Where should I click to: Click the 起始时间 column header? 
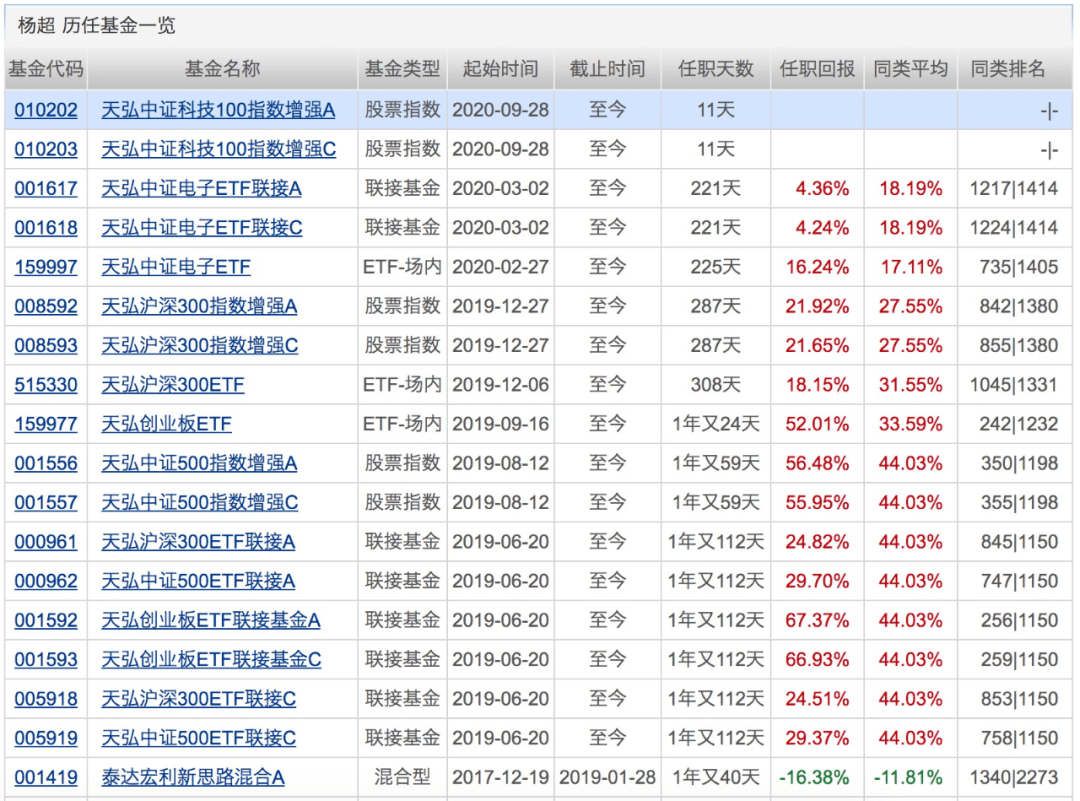coord(501,69)
